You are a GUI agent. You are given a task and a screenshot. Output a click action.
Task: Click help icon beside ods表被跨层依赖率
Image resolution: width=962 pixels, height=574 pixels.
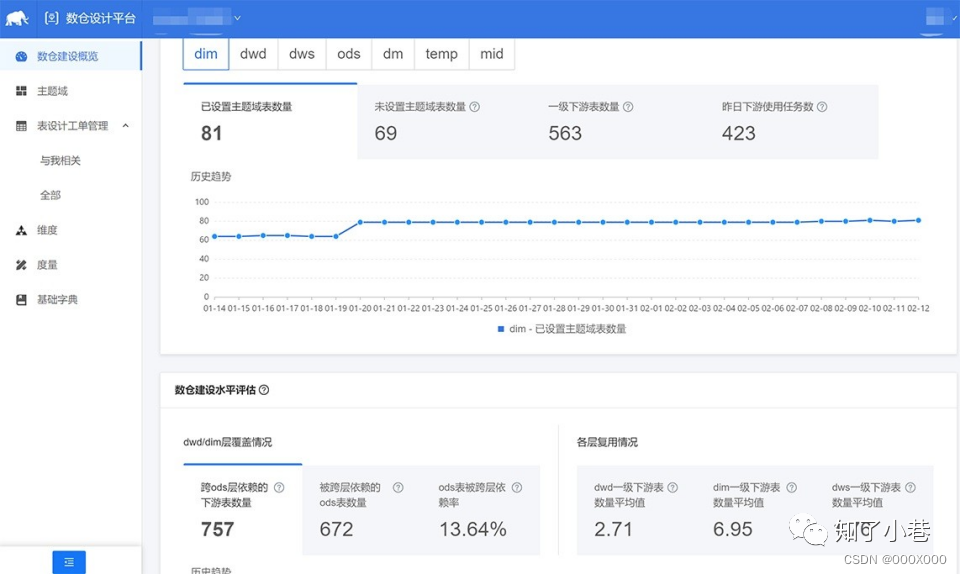click(x=517, y=488)
